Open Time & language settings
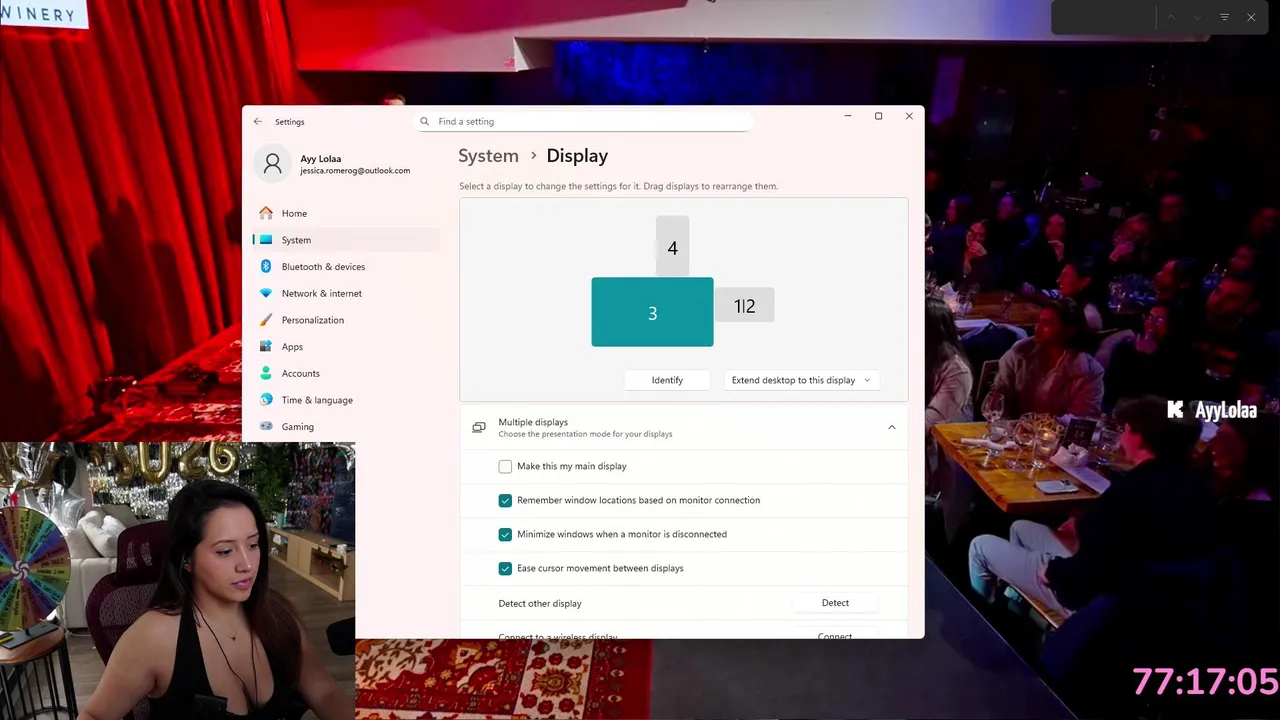1280x720 pixels. pyautogui.click(x=345, y=400)
